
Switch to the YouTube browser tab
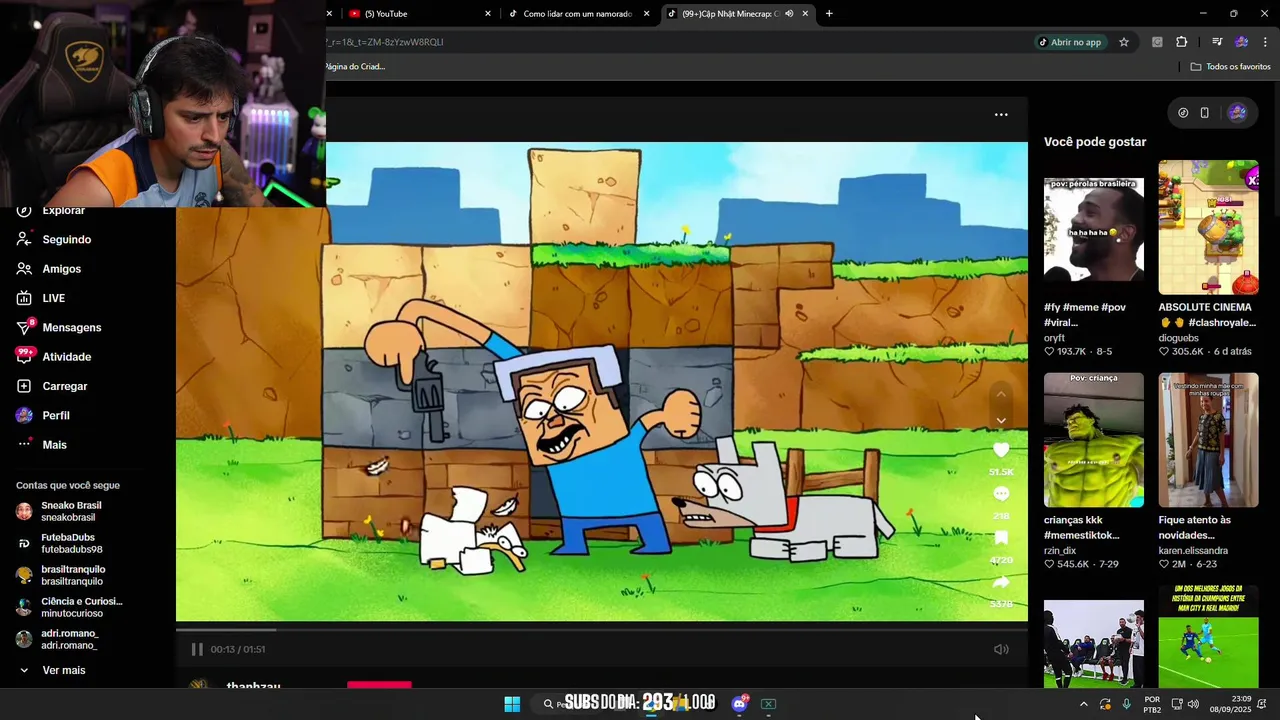pyautogui.click(x=417, y=14)
